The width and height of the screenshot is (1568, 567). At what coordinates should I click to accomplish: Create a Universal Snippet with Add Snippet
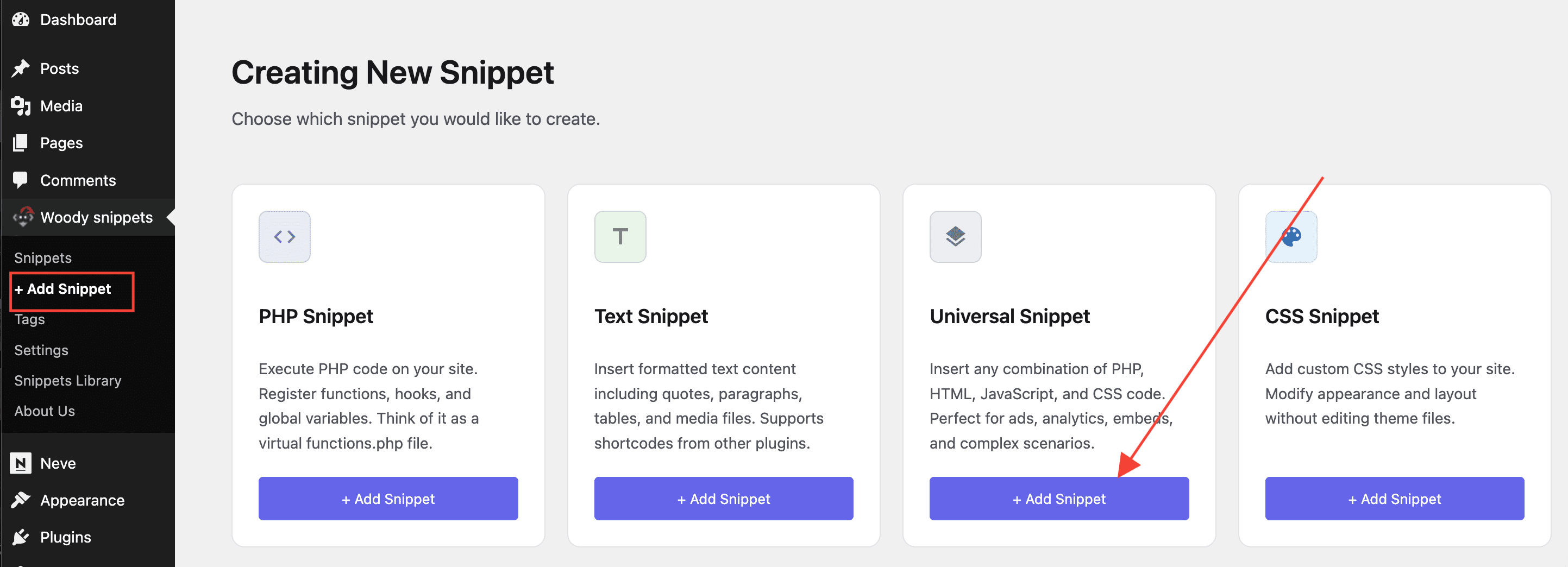click(1058, 499)
